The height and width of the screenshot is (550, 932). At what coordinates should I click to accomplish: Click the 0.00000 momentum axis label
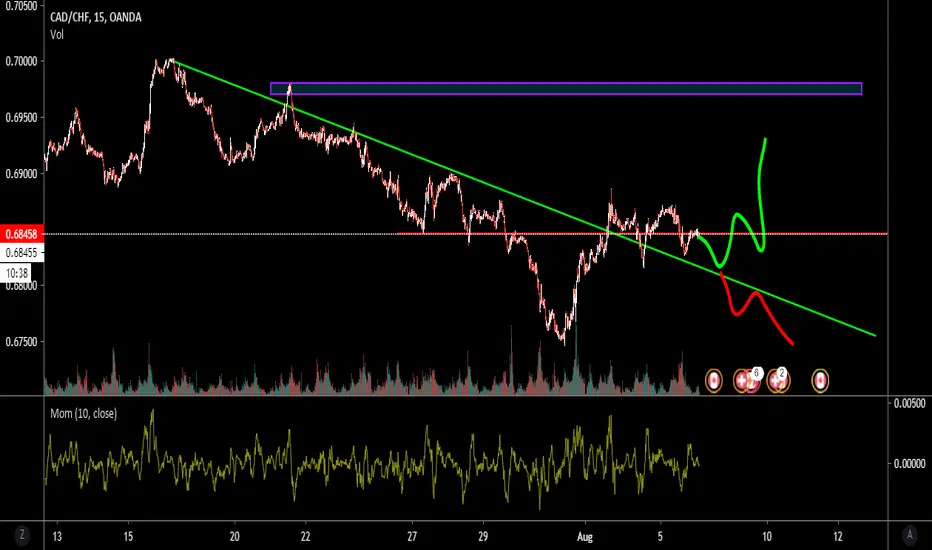(x=909, y=463)
